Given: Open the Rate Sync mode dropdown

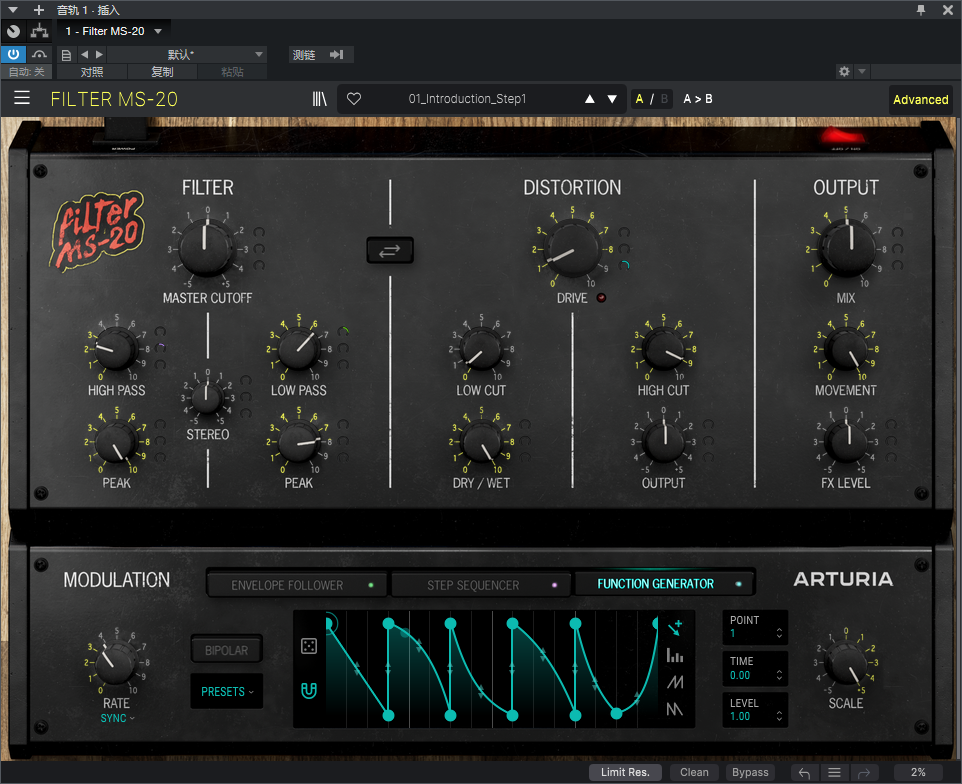Looking at the screenshot, I should pyautogui.click(x=117, y=718).
